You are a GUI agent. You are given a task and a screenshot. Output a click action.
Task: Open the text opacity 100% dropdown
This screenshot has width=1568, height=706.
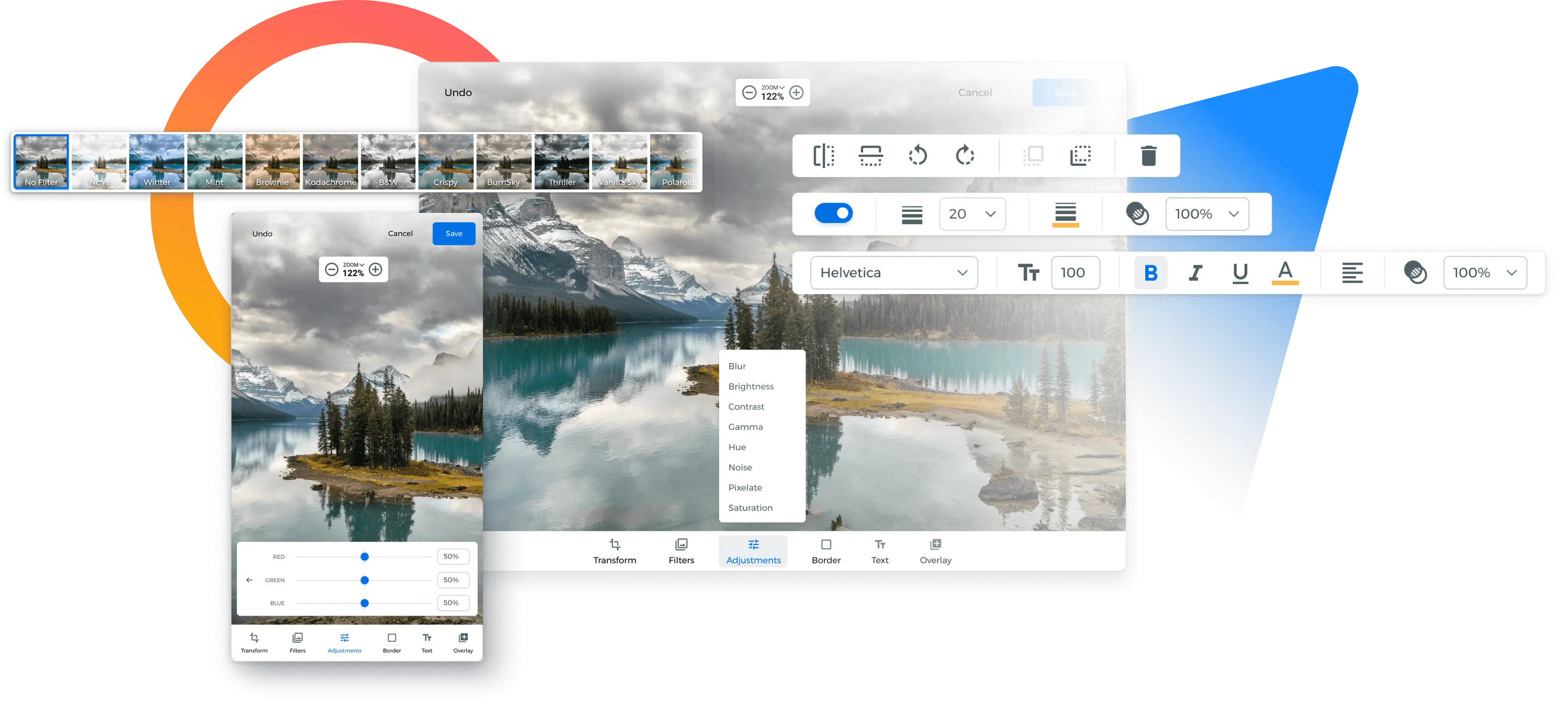coord(1485,273)
